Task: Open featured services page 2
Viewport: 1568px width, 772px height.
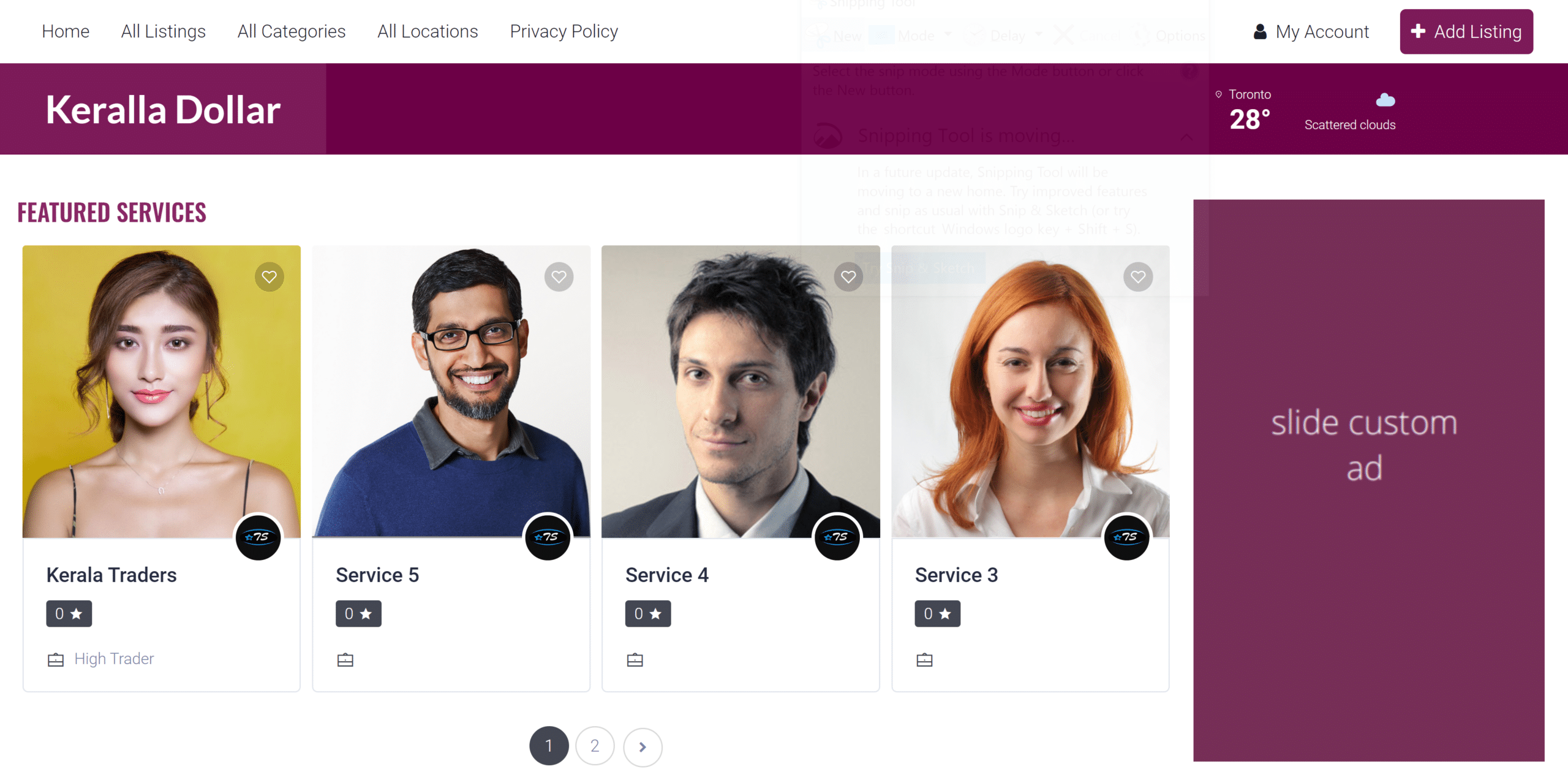Action: point(595,746)
